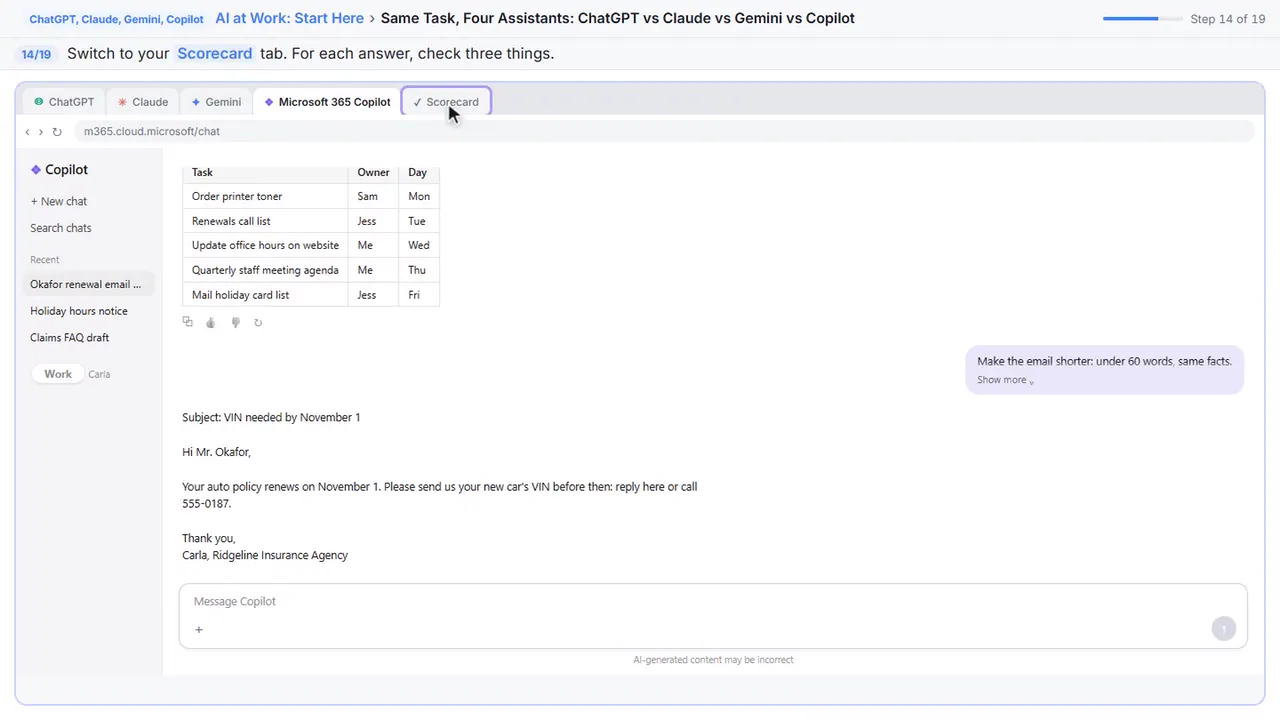Send the message to Copilot
The height and width of the screenshot is (720, 1280).
(1223, 628)
